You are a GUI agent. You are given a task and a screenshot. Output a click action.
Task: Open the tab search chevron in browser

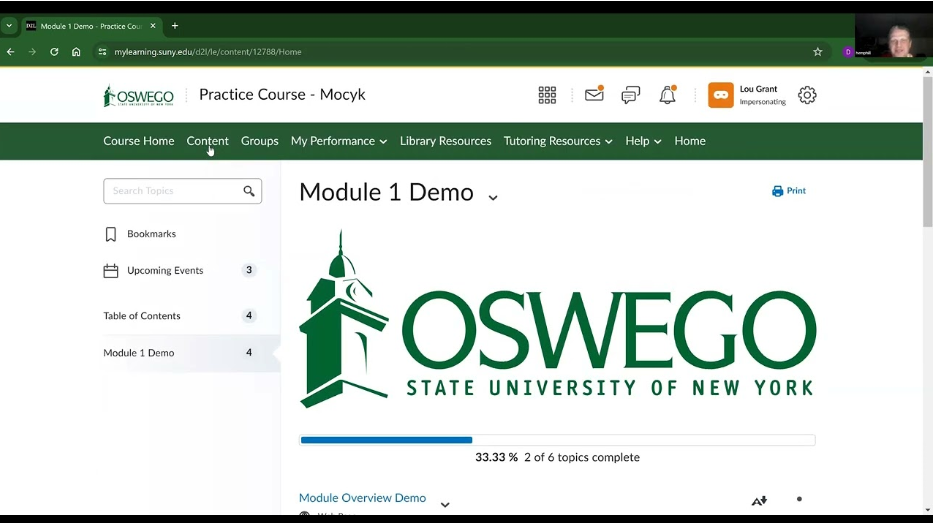point(9,26)
